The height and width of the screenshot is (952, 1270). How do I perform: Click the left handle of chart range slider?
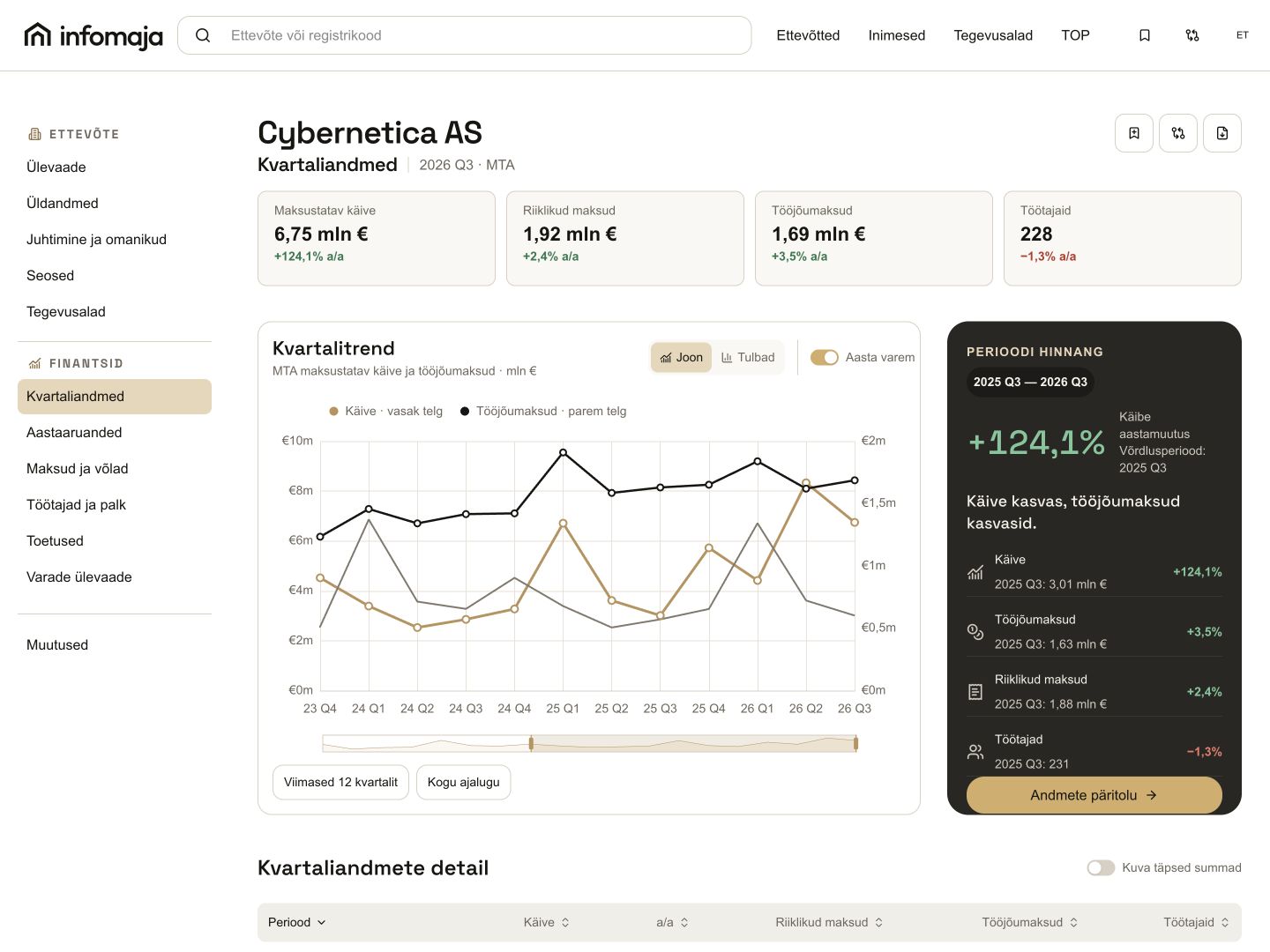tap(531, 744)
